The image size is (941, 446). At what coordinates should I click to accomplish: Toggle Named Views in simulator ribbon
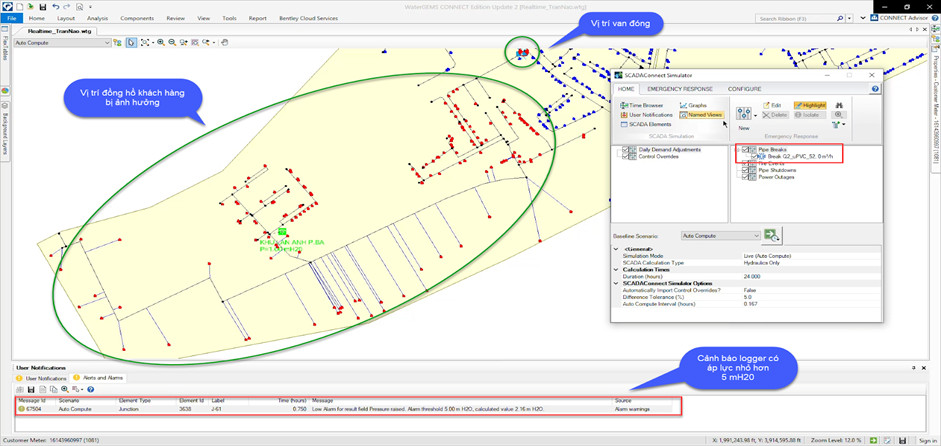pos(702,115)
